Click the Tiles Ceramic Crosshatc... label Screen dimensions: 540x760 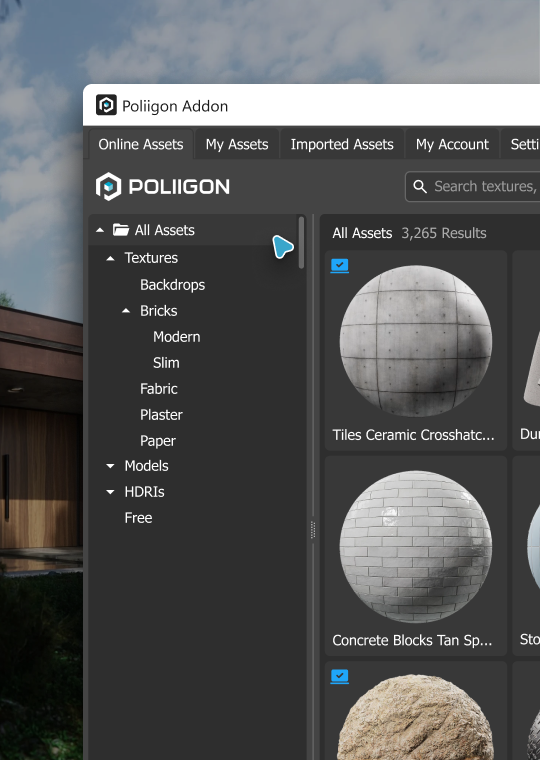[413, 435]
